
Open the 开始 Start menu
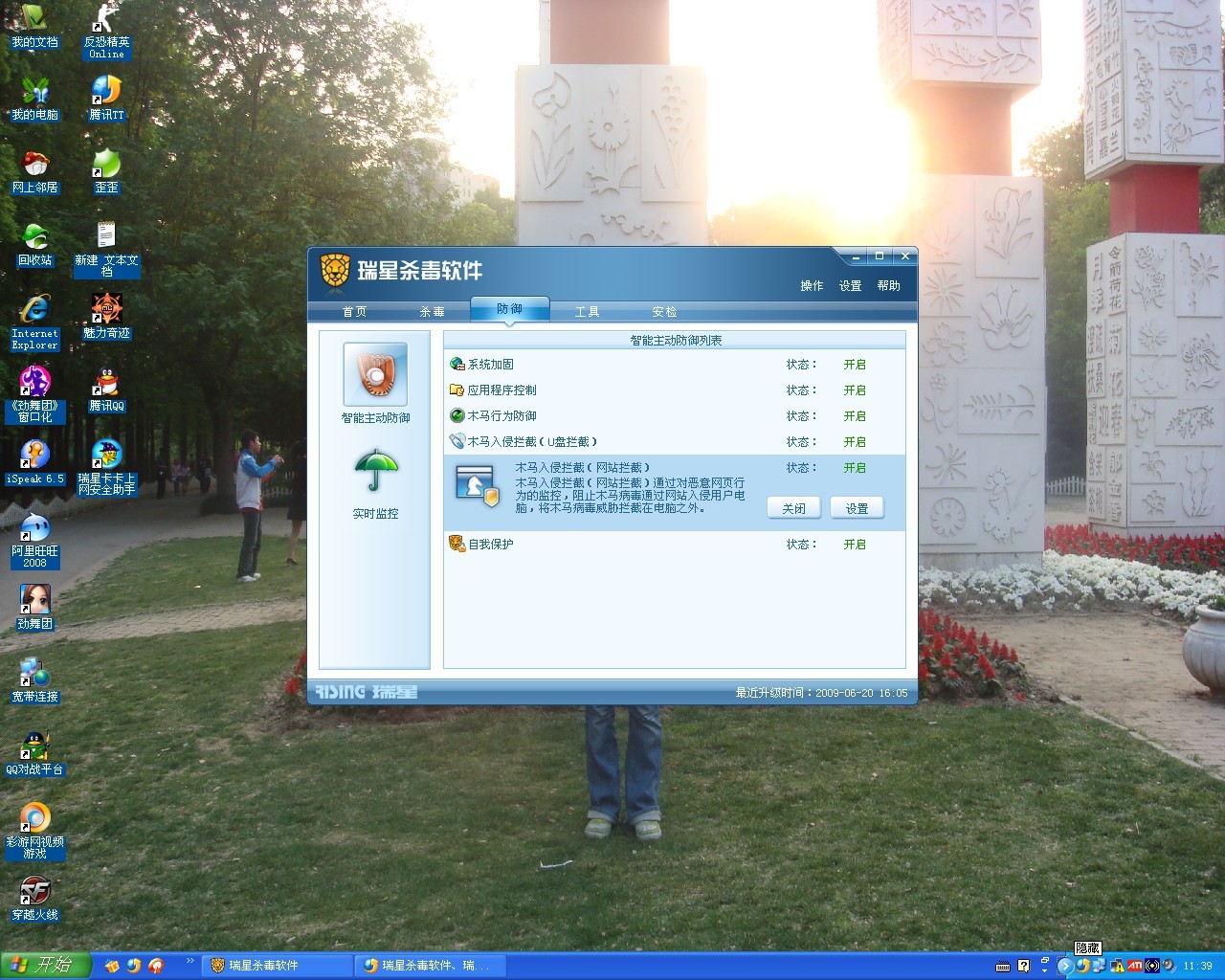tap(45, 966)
